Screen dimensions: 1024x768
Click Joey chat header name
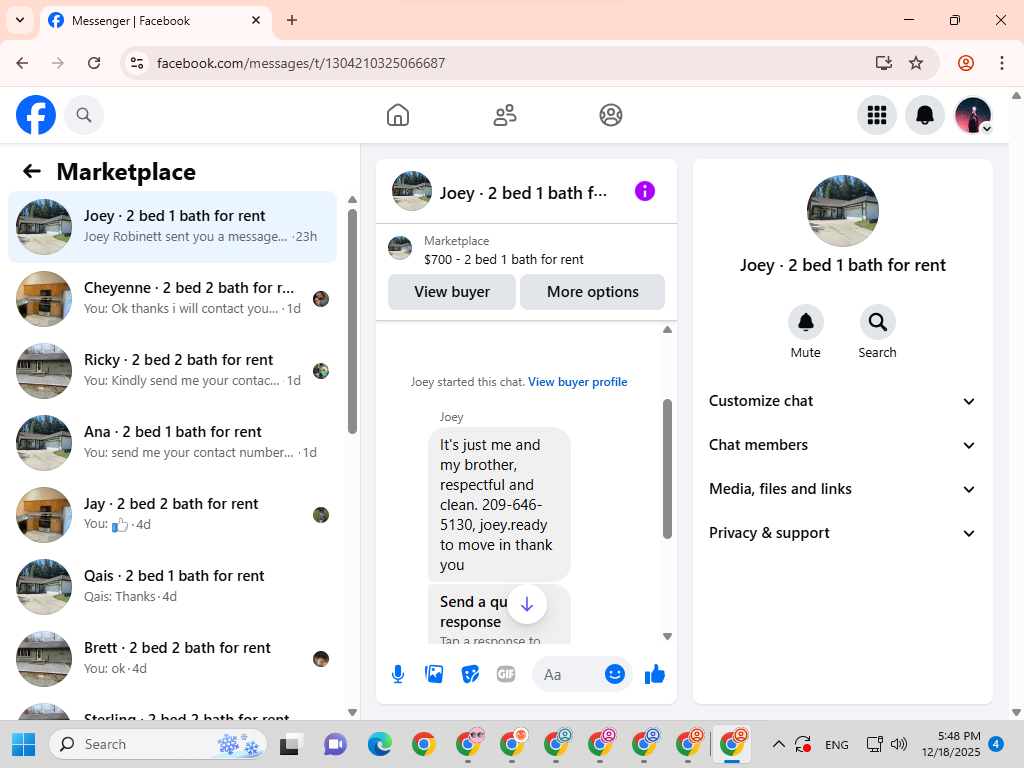[523, 193]
